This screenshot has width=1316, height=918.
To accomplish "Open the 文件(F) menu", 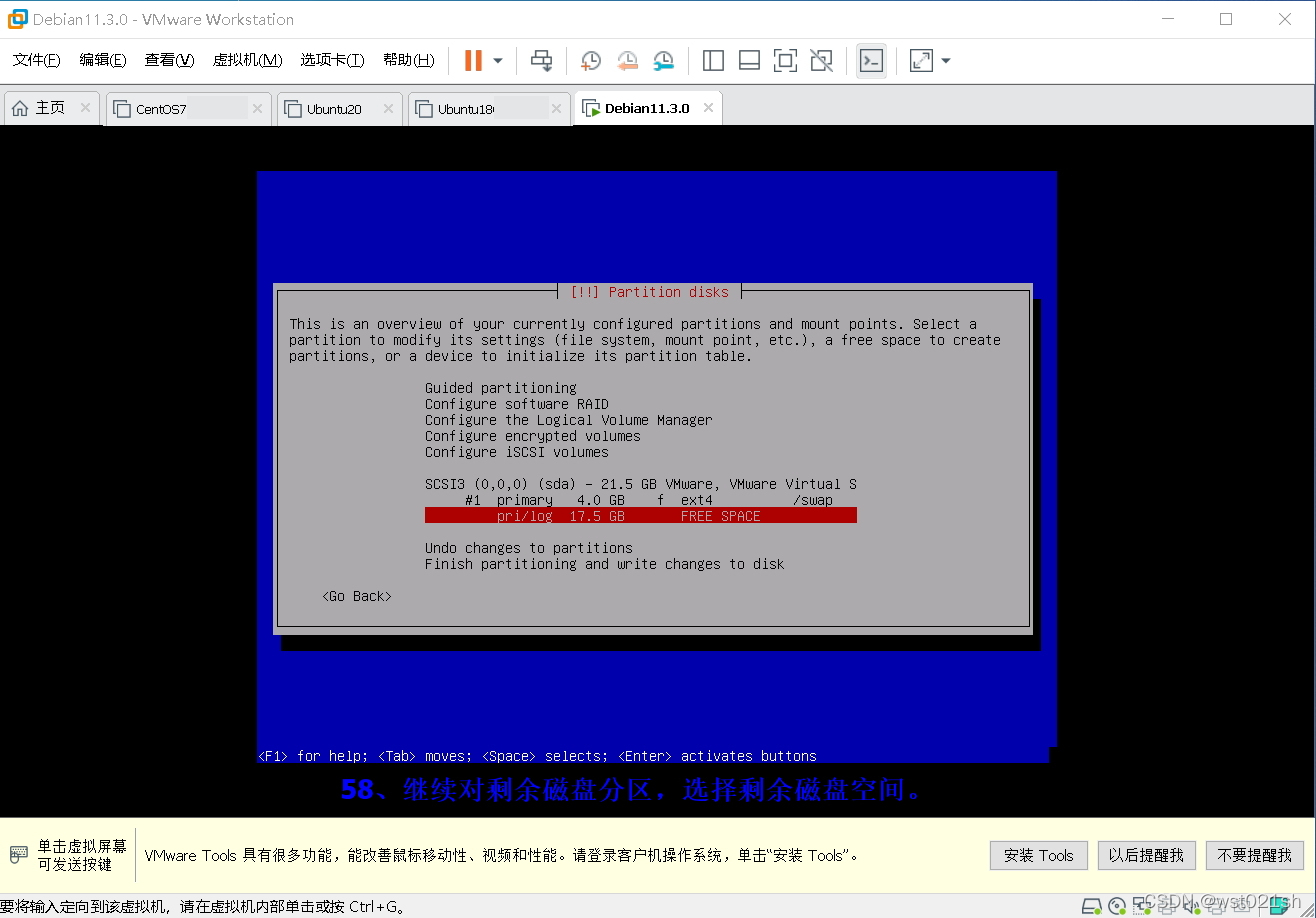I will point(37,60).
